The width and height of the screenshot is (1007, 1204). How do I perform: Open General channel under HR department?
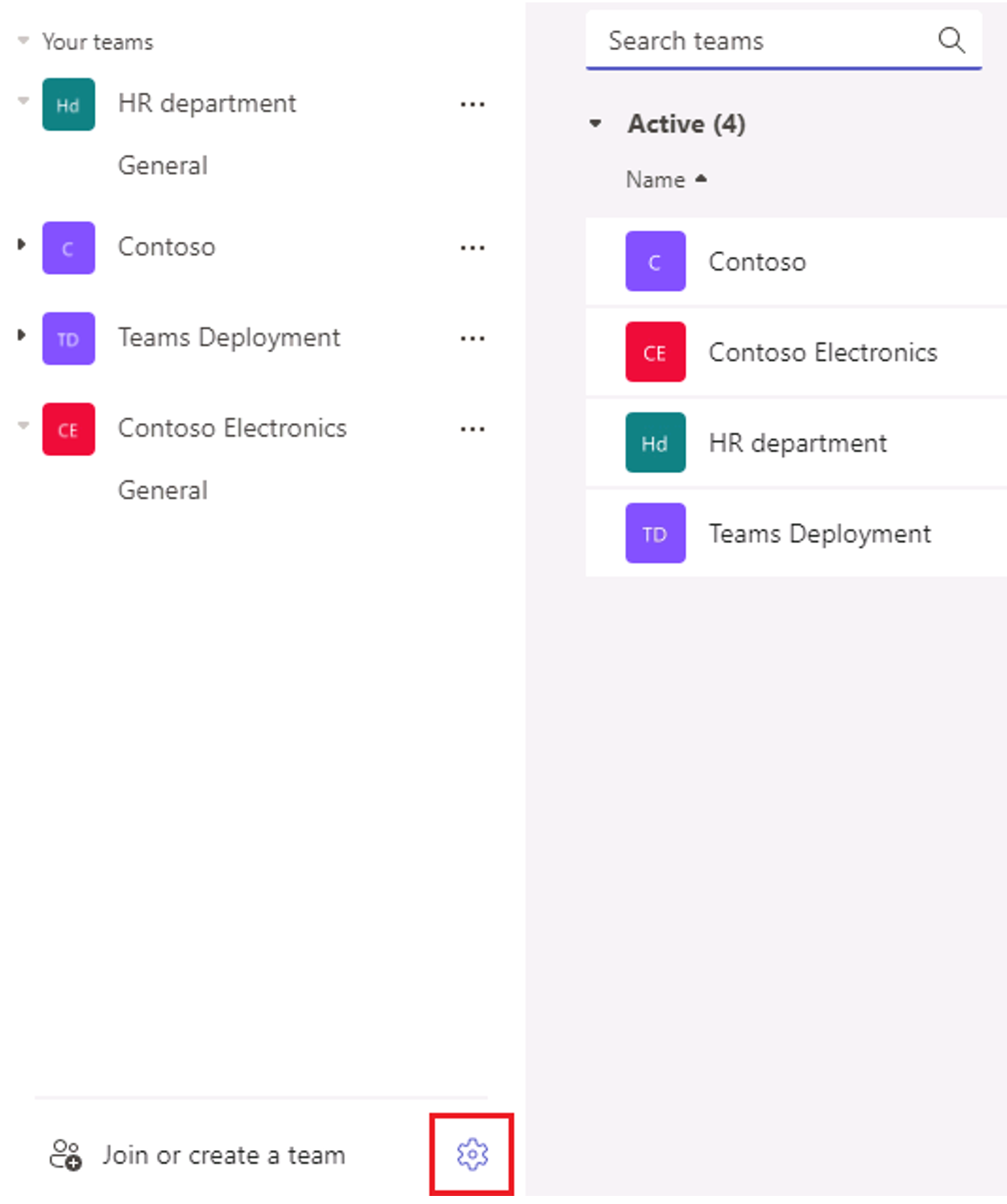(163, 165)
